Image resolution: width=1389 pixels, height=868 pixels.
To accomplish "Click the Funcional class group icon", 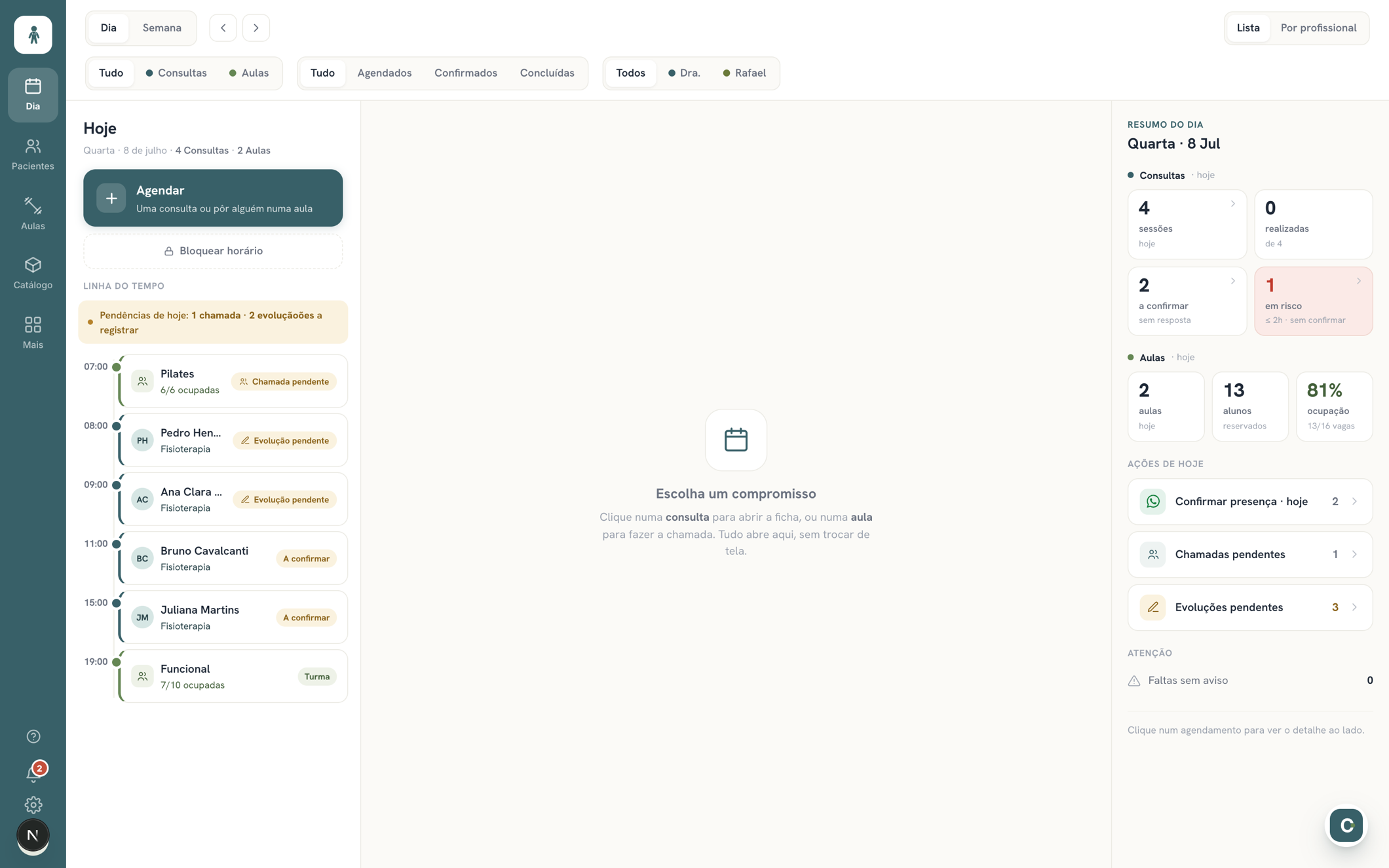I will [142, 676].
